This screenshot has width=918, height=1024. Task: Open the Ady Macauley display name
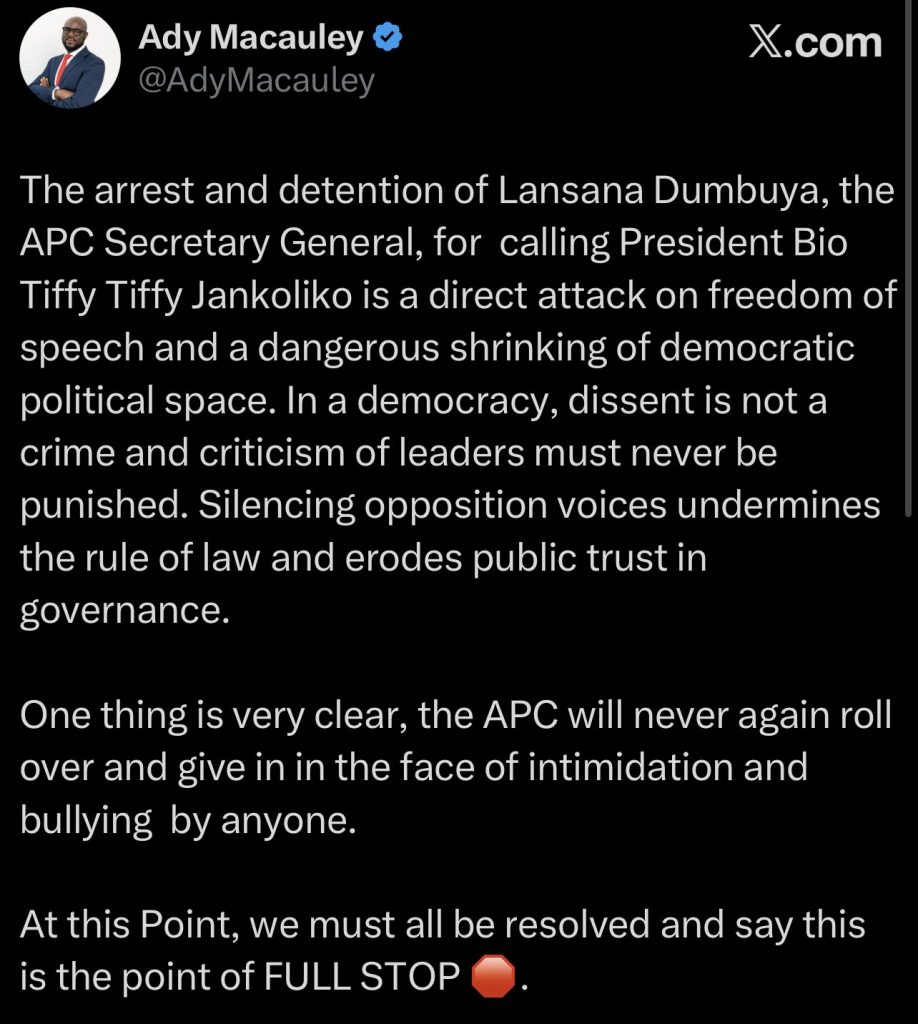[250, 40]
